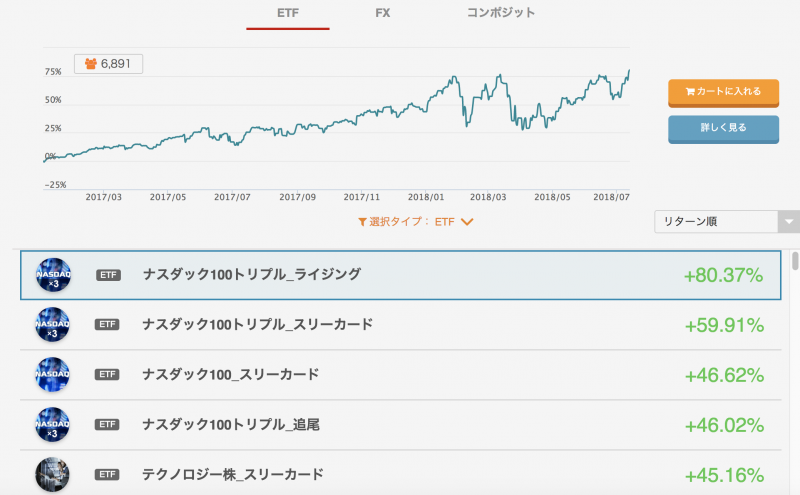Click the ETF badge on 追尾 row
Screen dimensions: 800x495
click(x=107, y=425)
